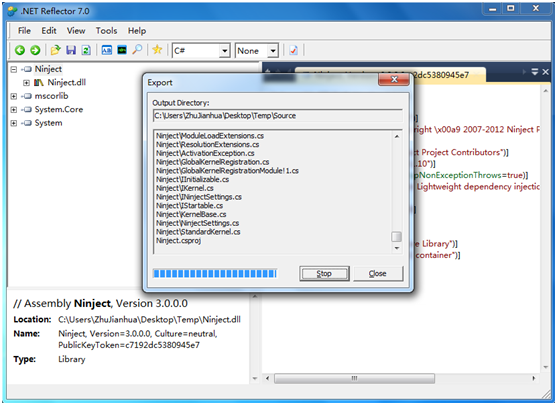Click the blue floppy disk Save icon
The height and width of the screenshot is (405, 557).
click(71, 50)
